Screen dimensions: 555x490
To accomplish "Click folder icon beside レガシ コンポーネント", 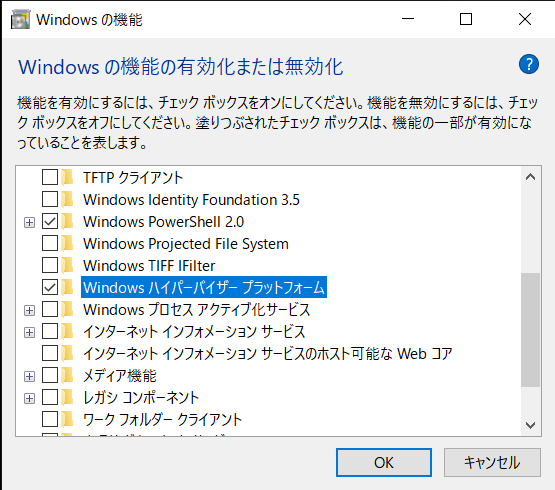I will (67, 398).
